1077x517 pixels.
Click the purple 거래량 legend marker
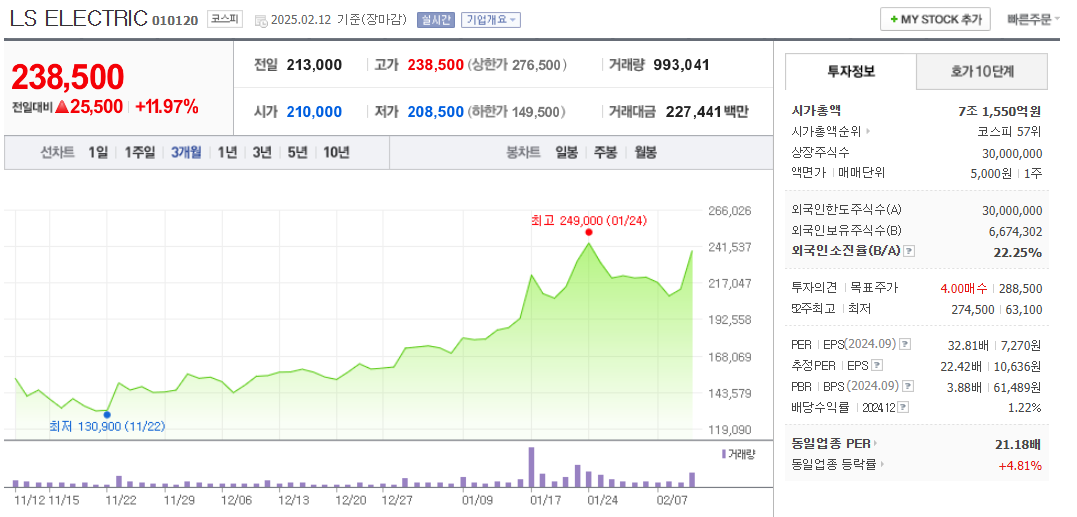point(723,454)
